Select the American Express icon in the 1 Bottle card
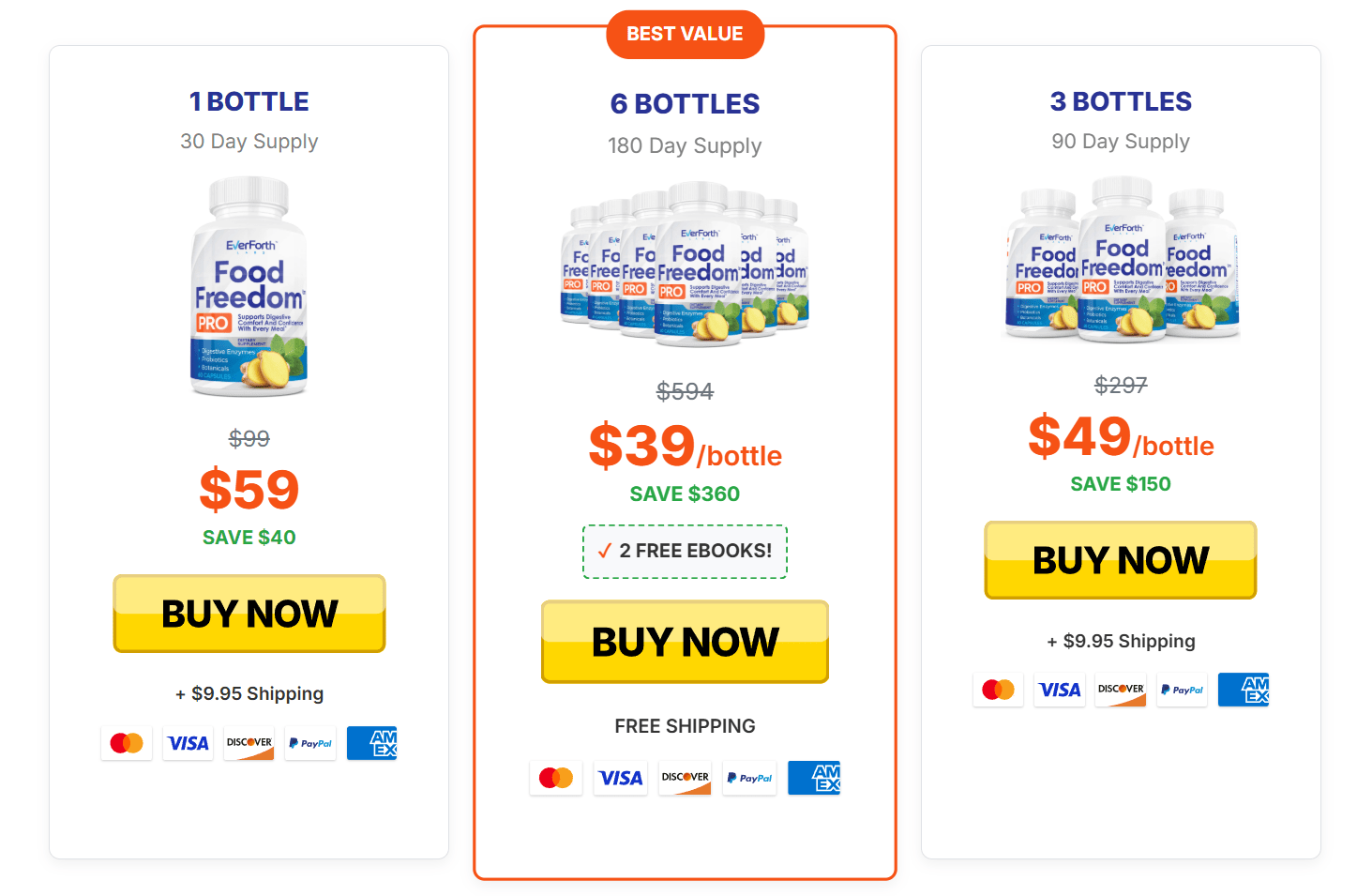The height and width of the screenshot is (896, 1372). click(371, 742)
